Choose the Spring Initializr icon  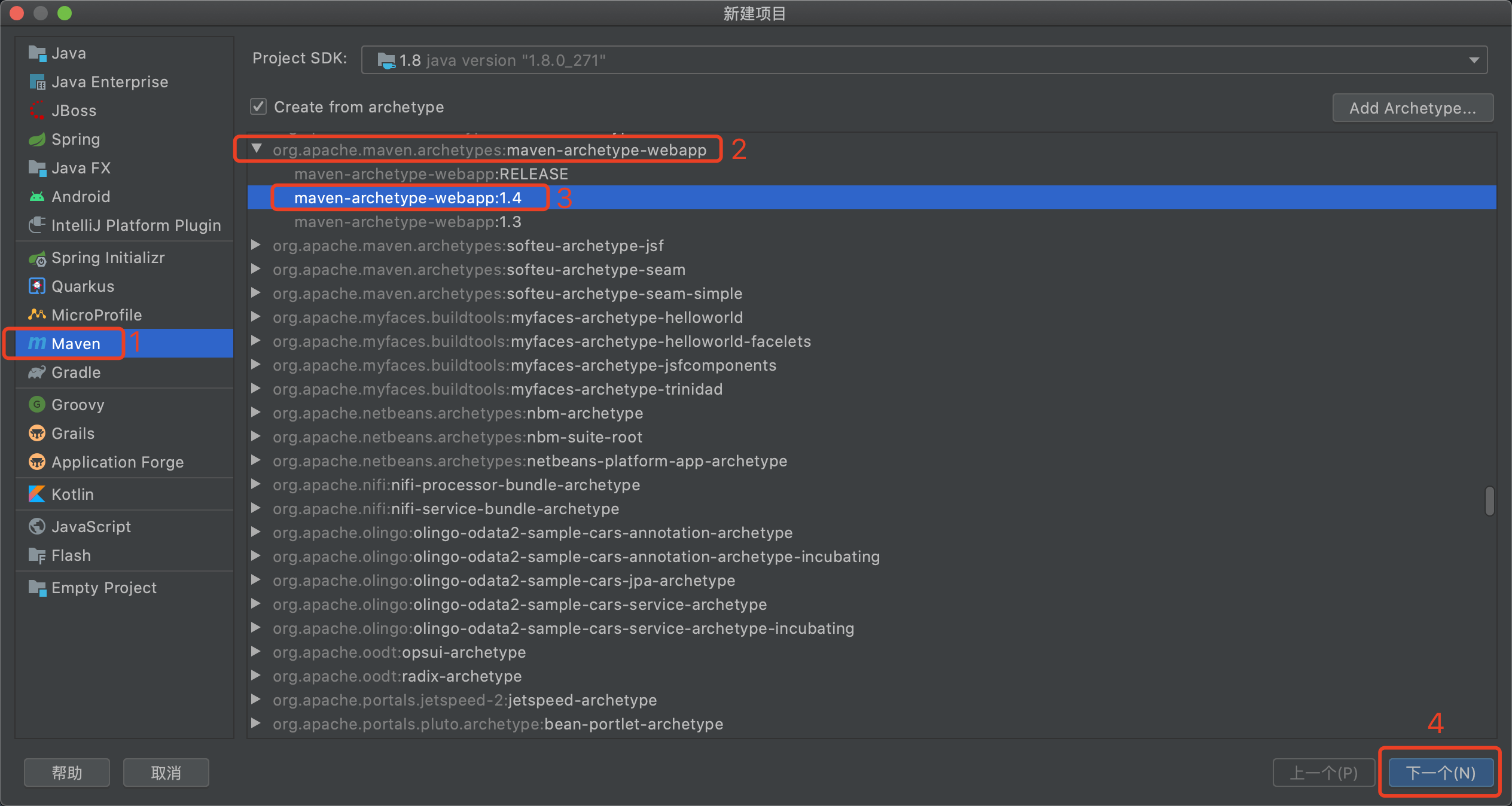[x=37, y=258]
